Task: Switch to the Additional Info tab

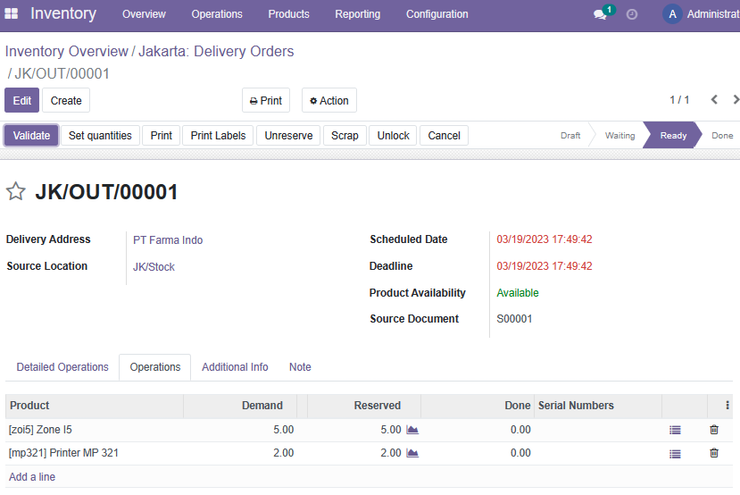Action: click(x=235, y=367)
